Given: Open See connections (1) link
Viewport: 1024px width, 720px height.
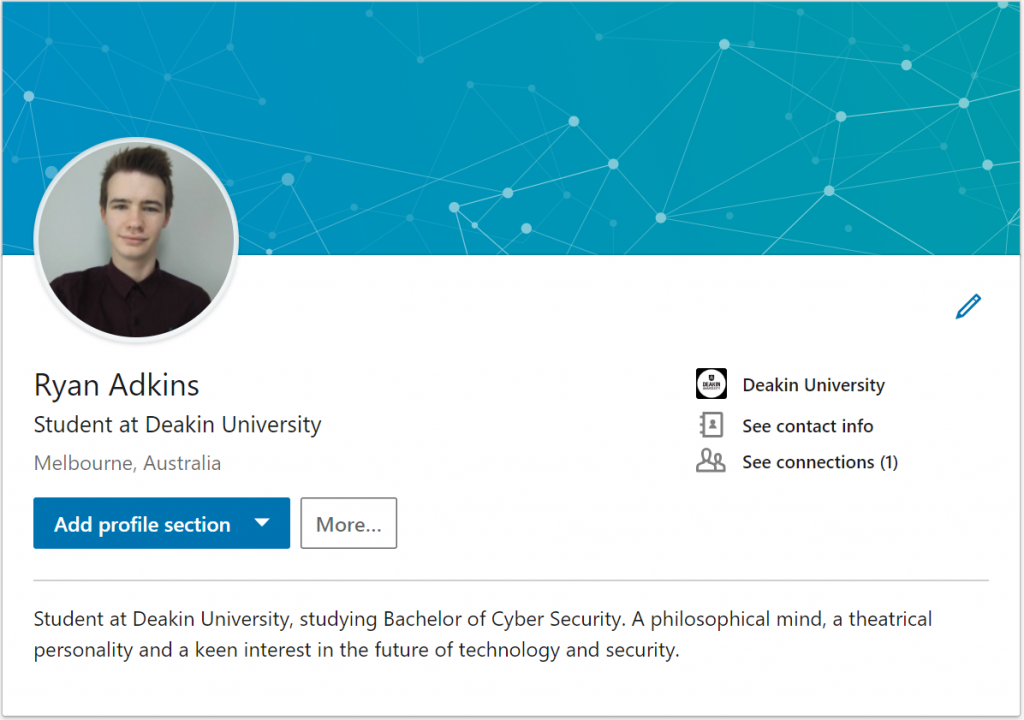Looking at the screenshot, I should (x=820, y=462).
